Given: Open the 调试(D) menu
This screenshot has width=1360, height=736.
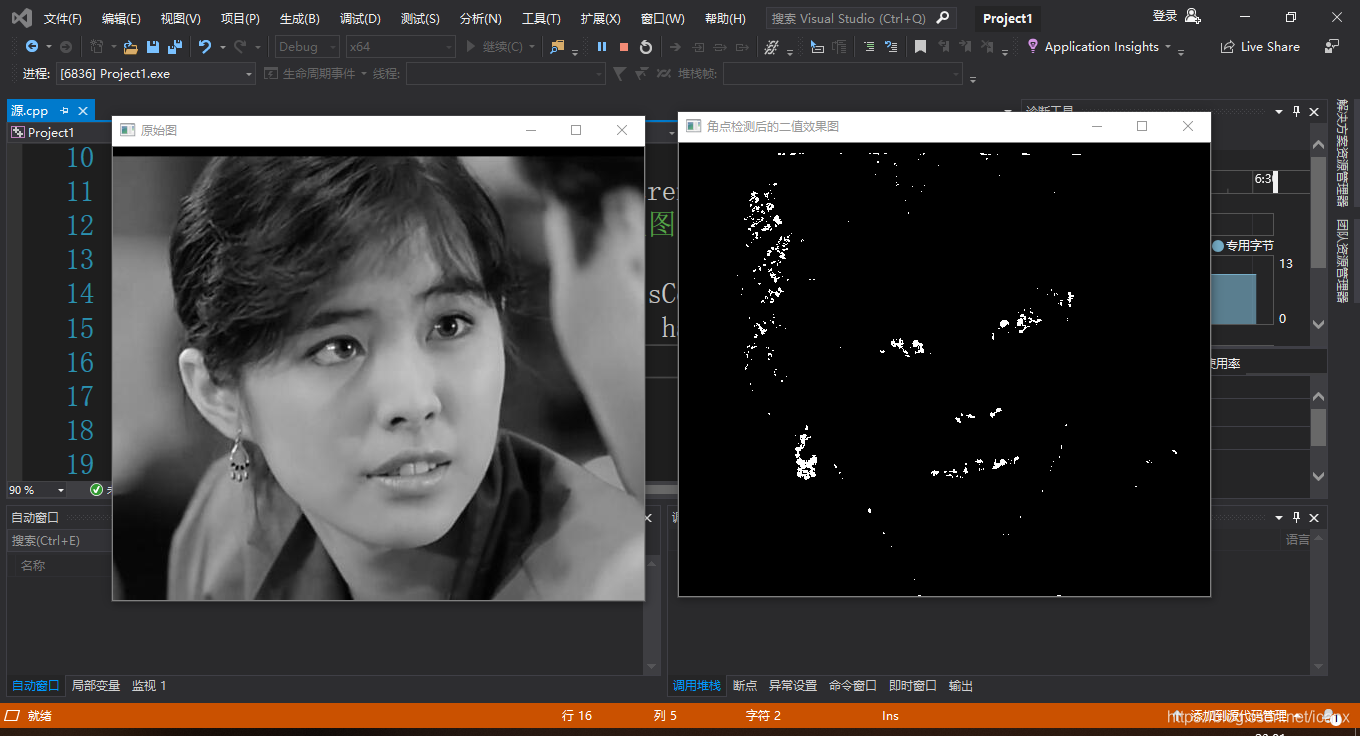Looking at the screenshot, I should 360,19.
